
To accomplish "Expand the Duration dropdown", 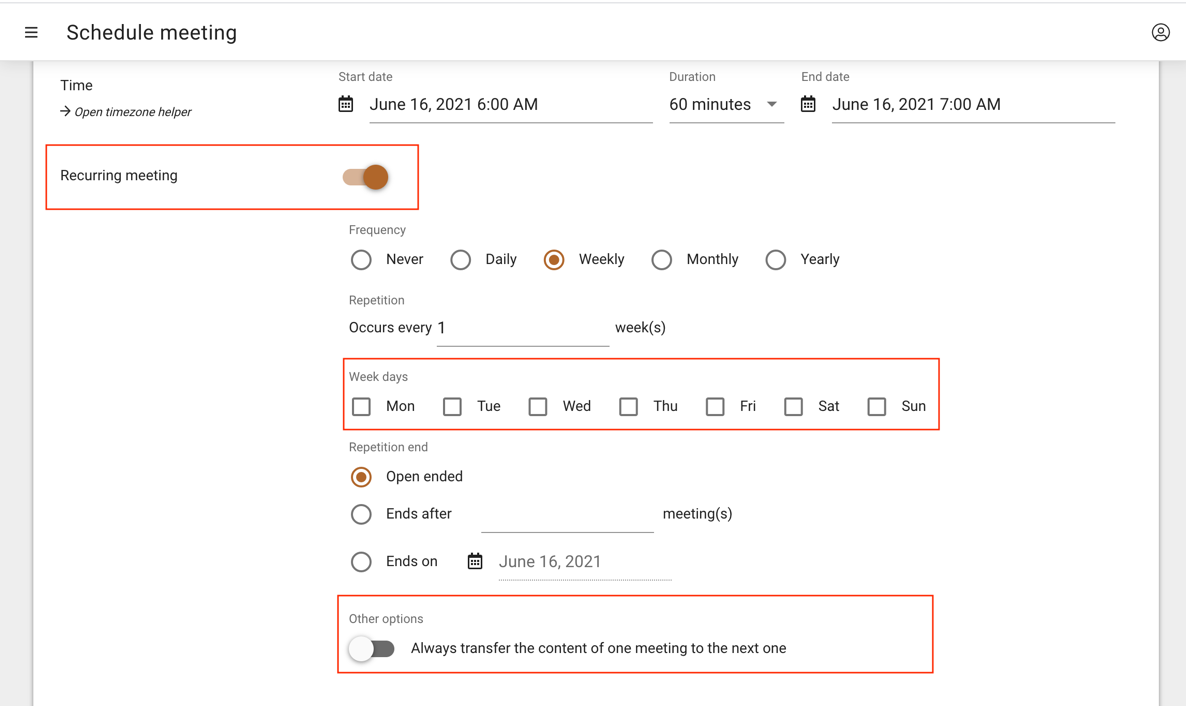I will (x=726, y=105).
